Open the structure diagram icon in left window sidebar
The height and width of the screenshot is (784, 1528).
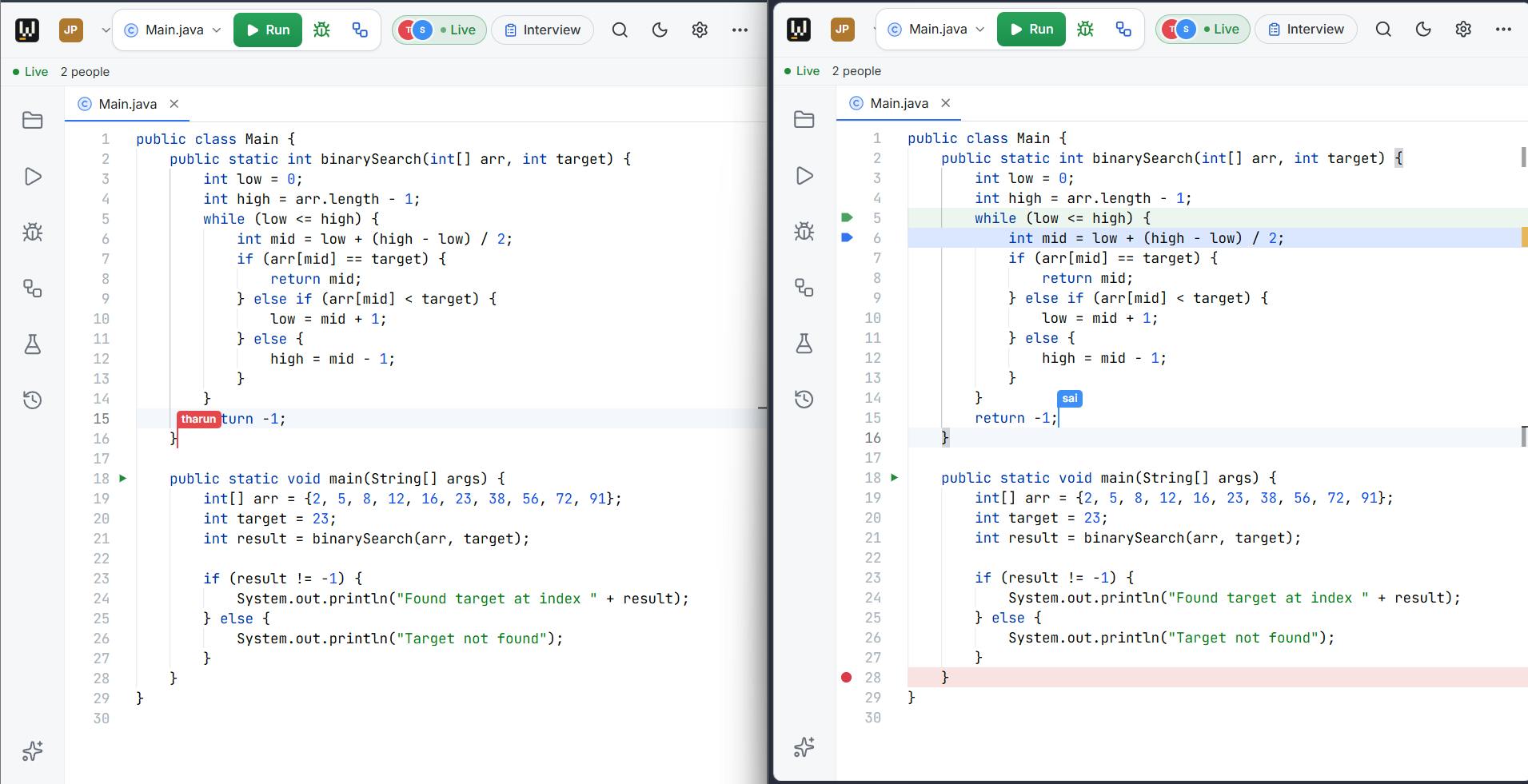33,289
